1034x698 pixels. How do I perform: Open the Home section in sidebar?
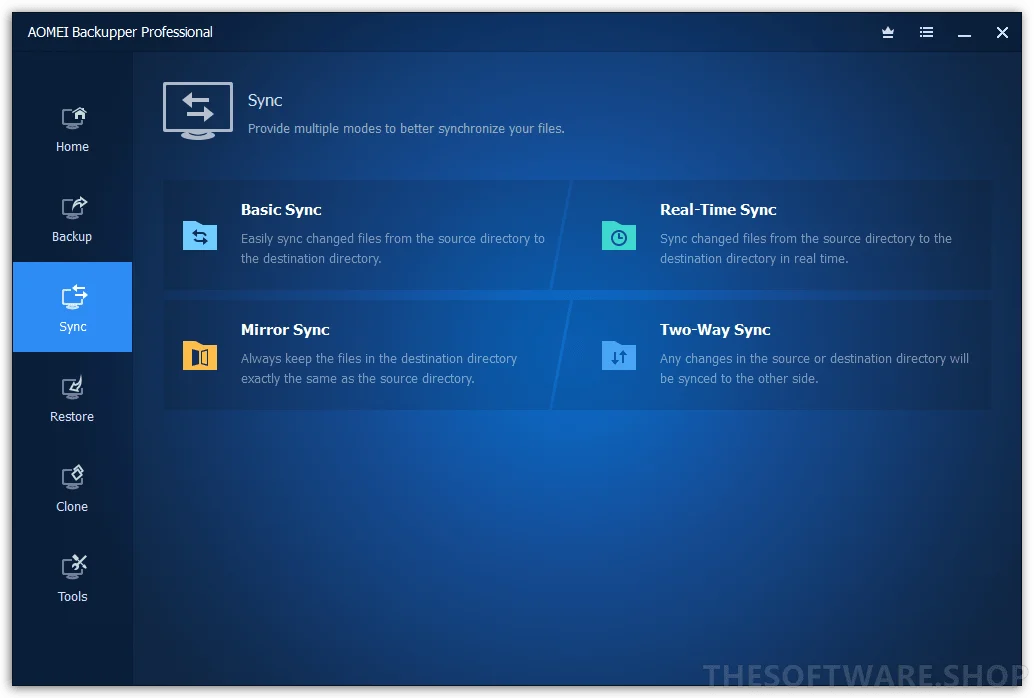tap(73, 130)
